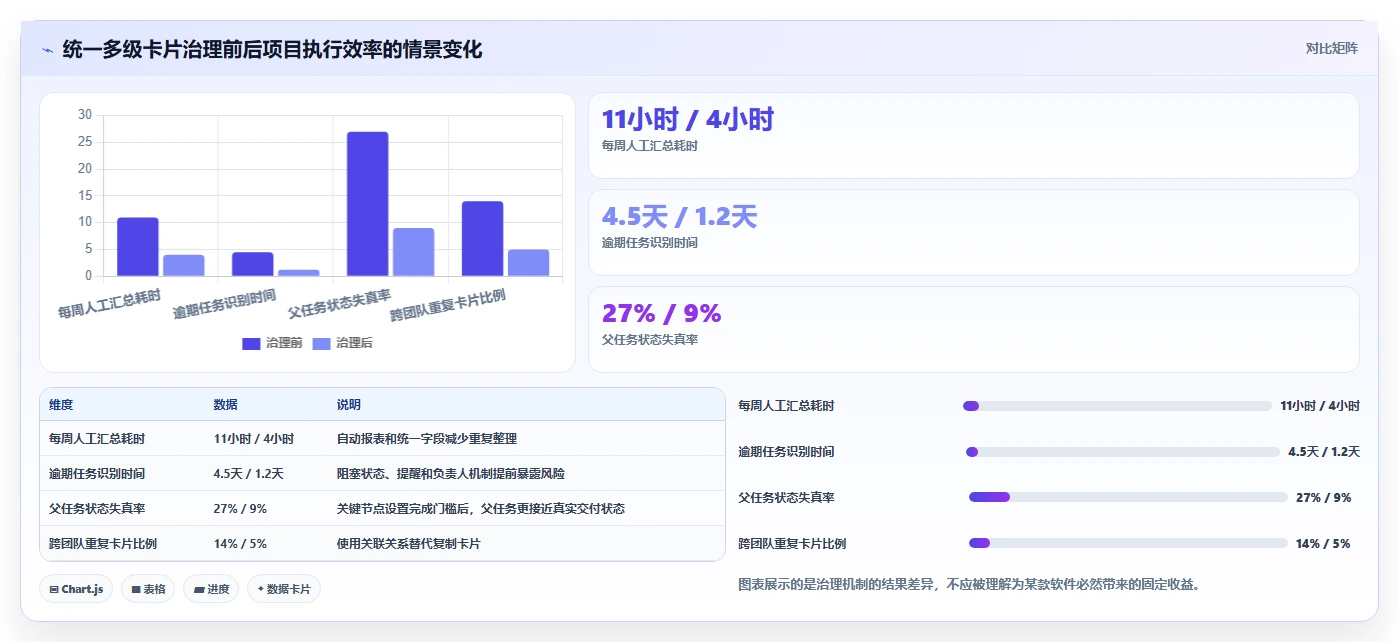The image size is (1399, 642).
Task: Click the footnote starting 图表展示的是治理机制
Action: [x=968, y=584]
